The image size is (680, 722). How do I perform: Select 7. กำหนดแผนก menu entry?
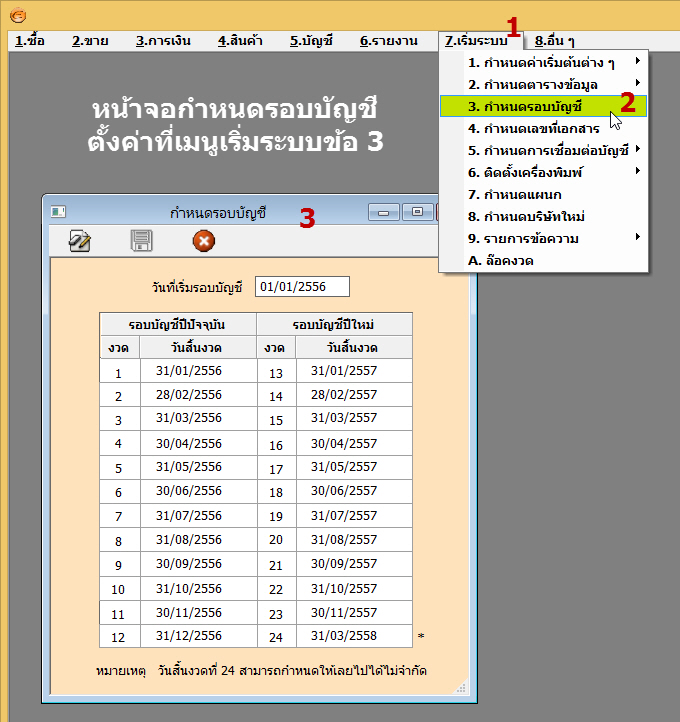tap(543, 194)
